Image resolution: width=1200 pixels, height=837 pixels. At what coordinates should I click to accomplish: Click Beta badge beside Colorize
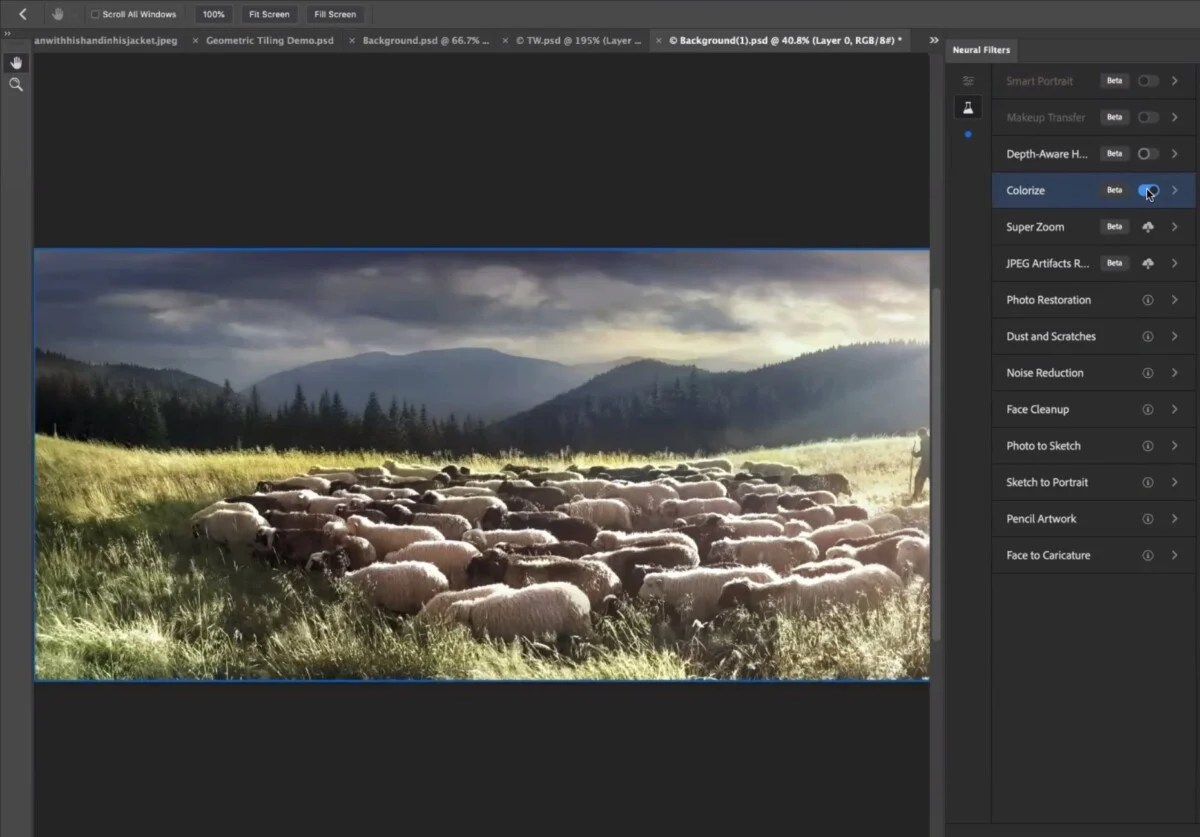(1114, 190)
